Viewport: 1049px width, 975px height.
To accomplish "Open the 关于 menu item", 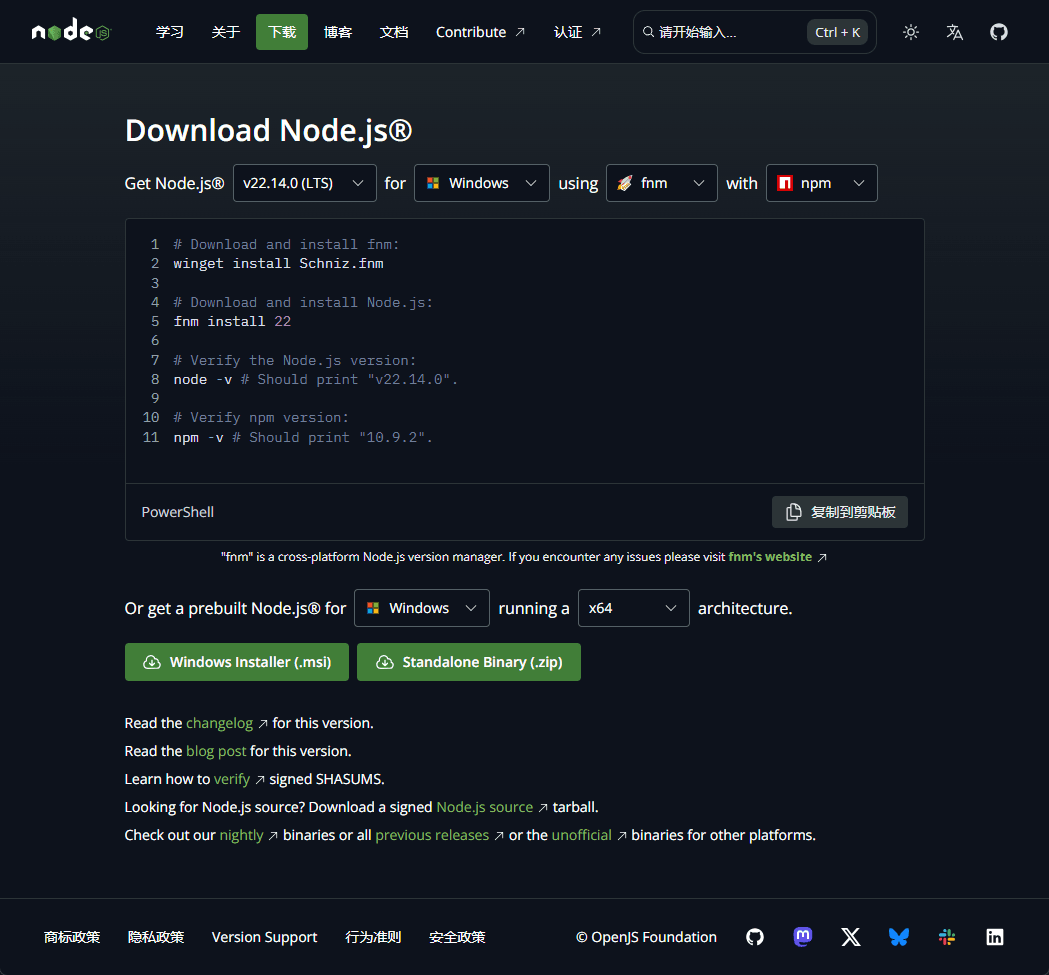I will pos(225,32).
